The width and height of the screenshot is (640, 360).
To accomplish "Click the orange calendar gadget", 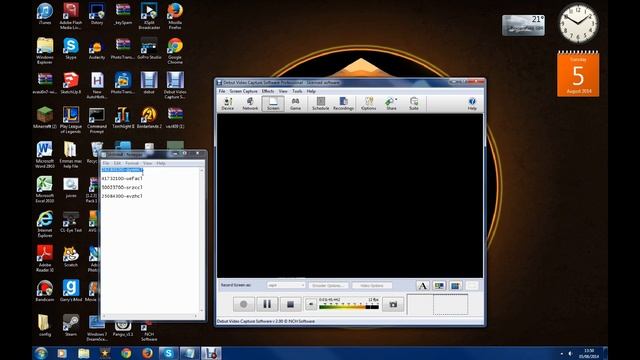I will click(x=578, y=74).
